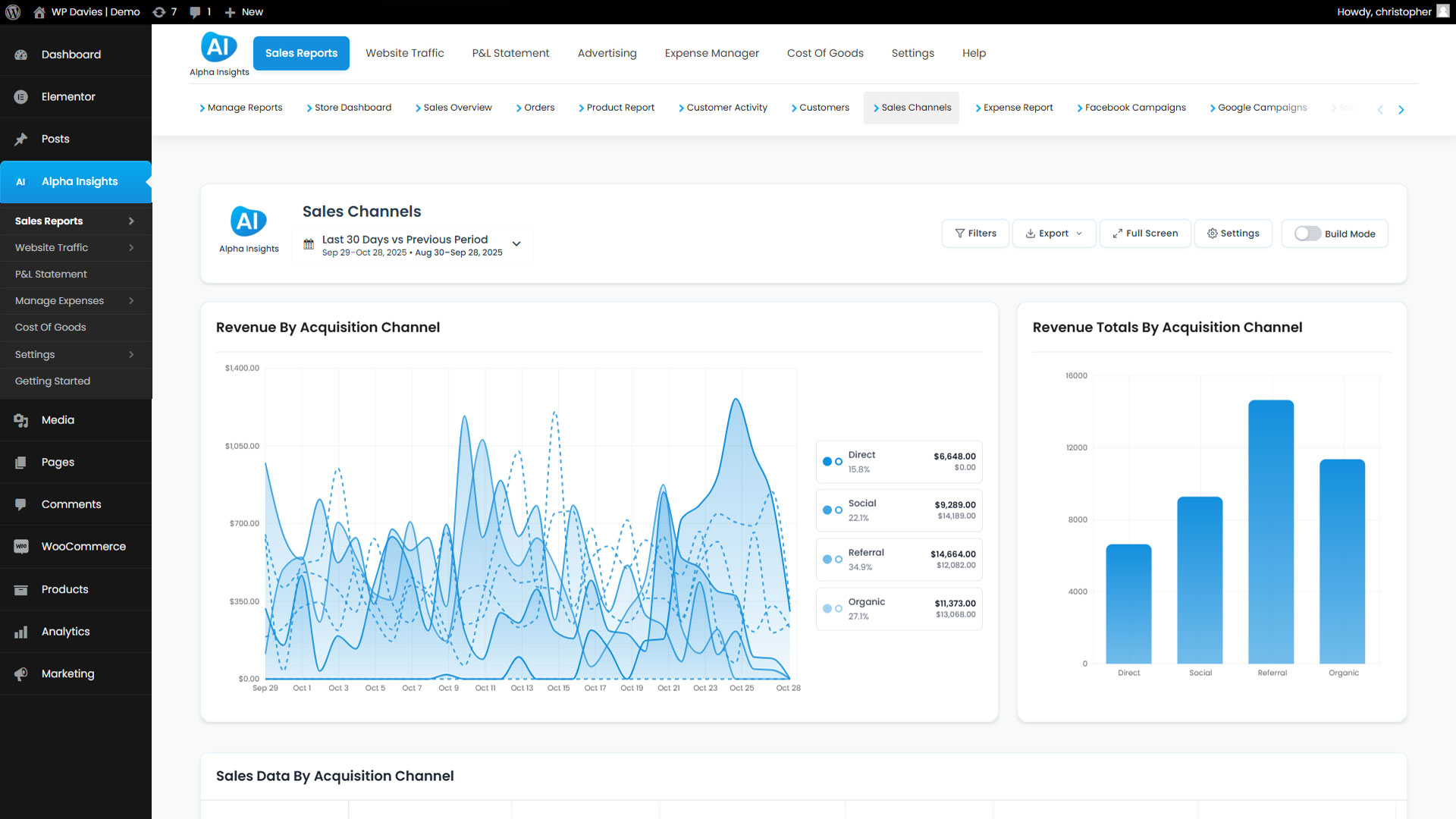This screenshot has width=1456, height=819.
Task: Open the Export dropdown
Action: pos(1053,234)
